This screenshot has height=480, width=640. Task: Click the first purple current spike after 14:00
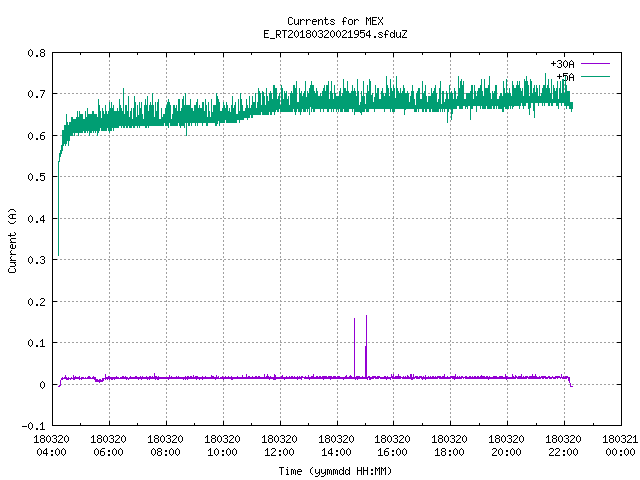point(354,348)
